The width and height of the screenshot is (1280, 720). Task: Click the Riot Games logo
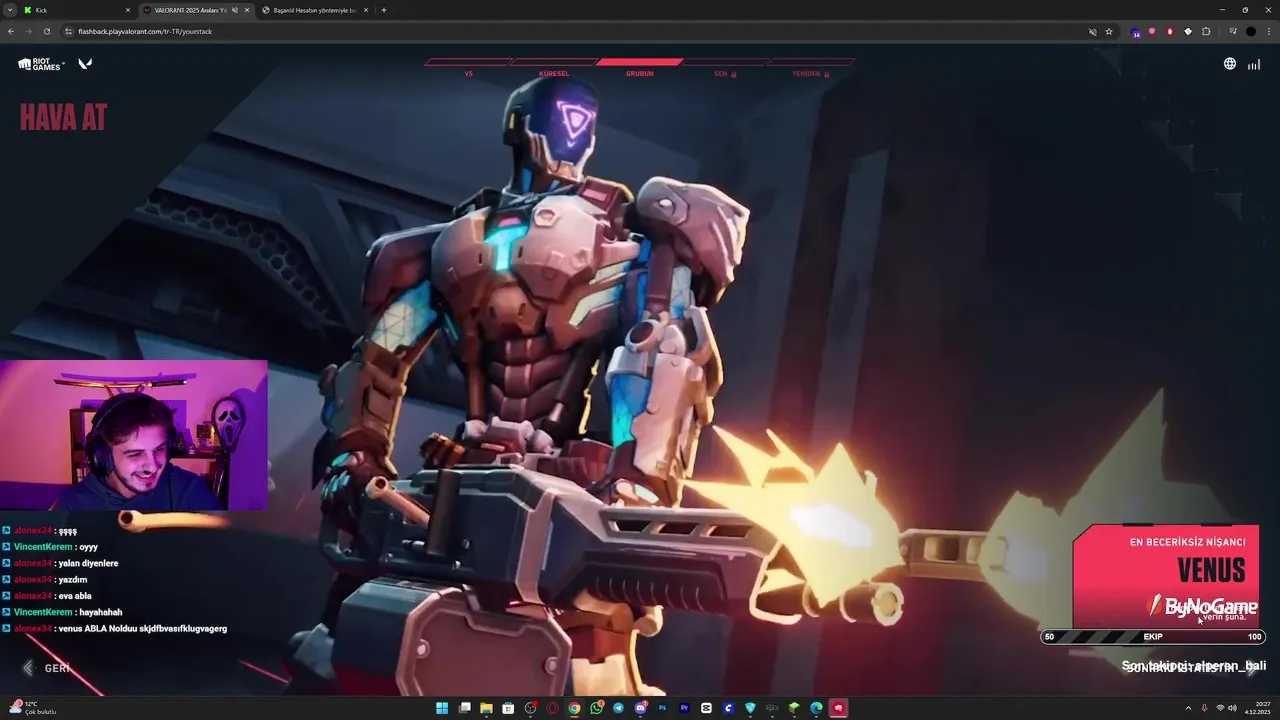[40, 64]
